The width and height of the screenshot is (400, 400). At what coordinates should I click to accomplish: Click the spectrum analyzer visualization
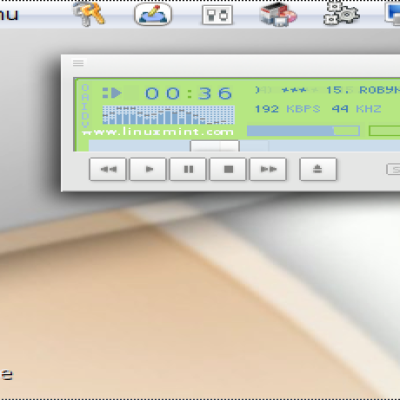168,115
